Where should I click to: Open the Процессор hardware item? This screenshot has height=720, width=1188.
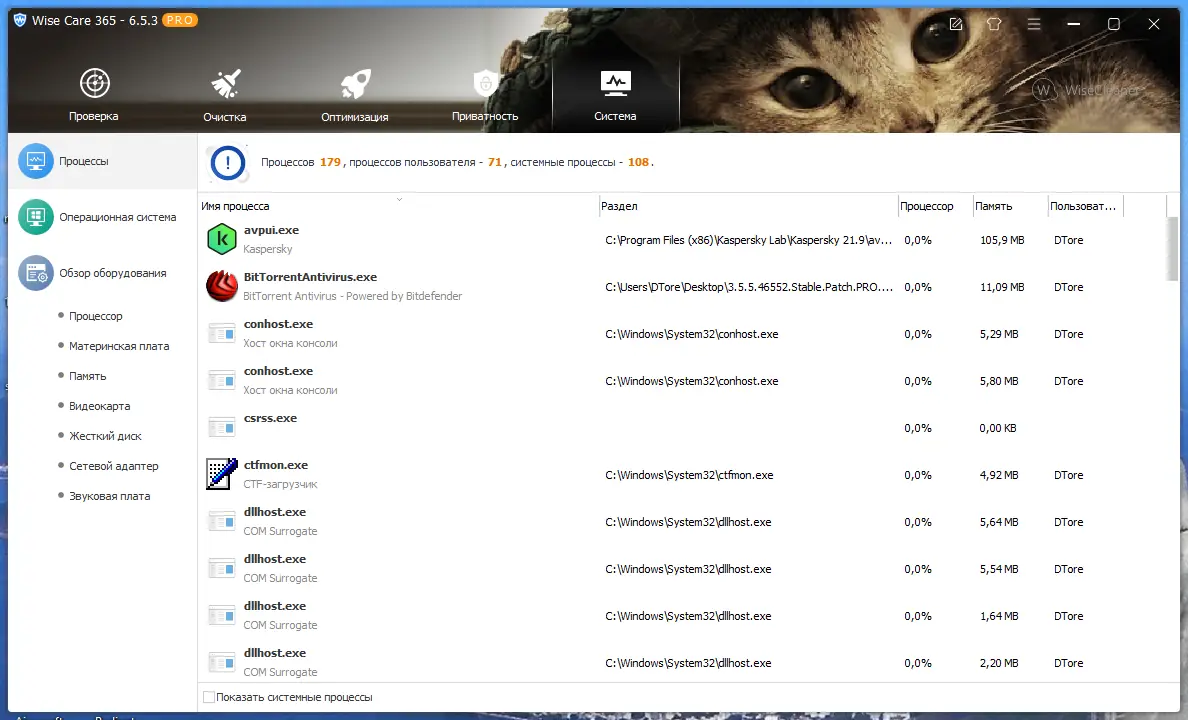(95, 316)
